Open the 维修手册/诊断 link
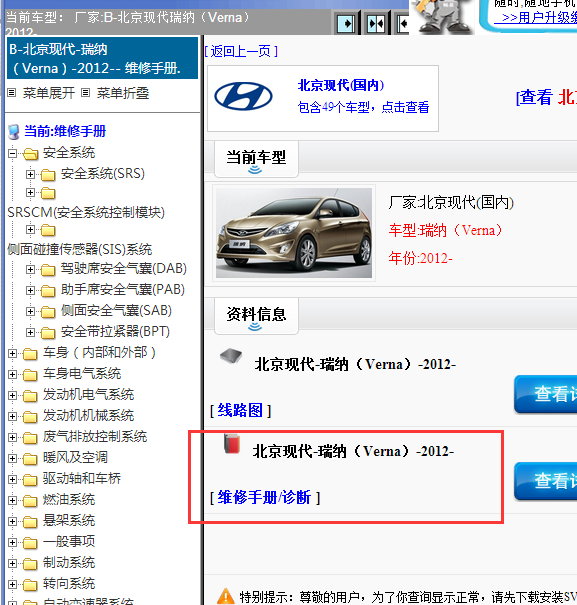The width and height of the screenshot is (577, 605). pyautogui.click(x=265, y=497)
